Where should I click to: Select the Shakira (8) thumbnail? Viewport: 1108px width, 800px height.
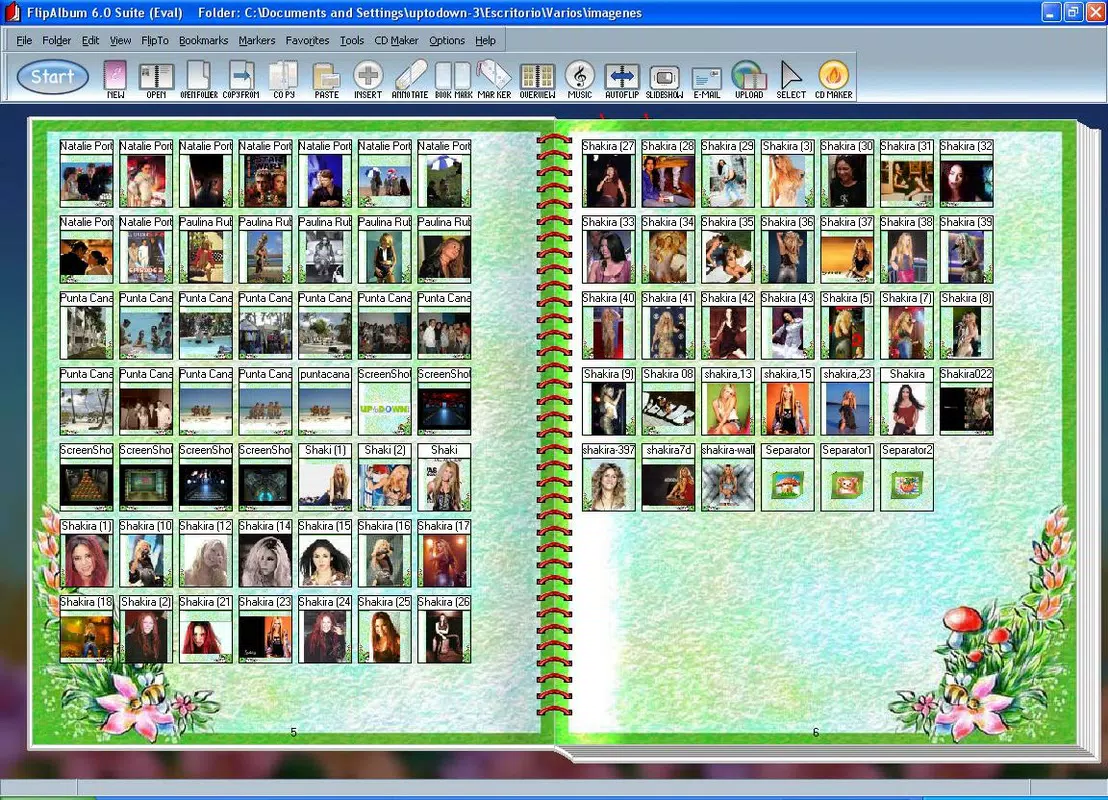click(x=966, y=325)
